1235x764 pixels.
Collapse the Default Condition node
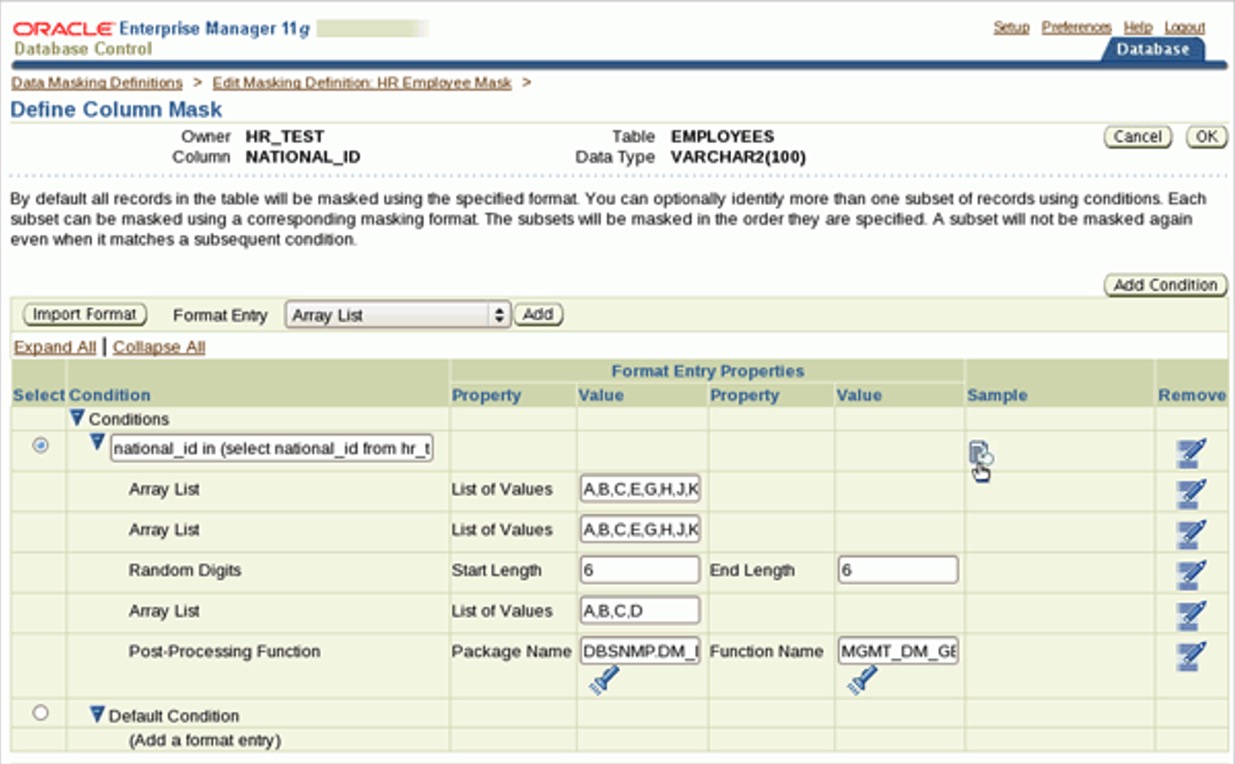(x=97, y=715)
